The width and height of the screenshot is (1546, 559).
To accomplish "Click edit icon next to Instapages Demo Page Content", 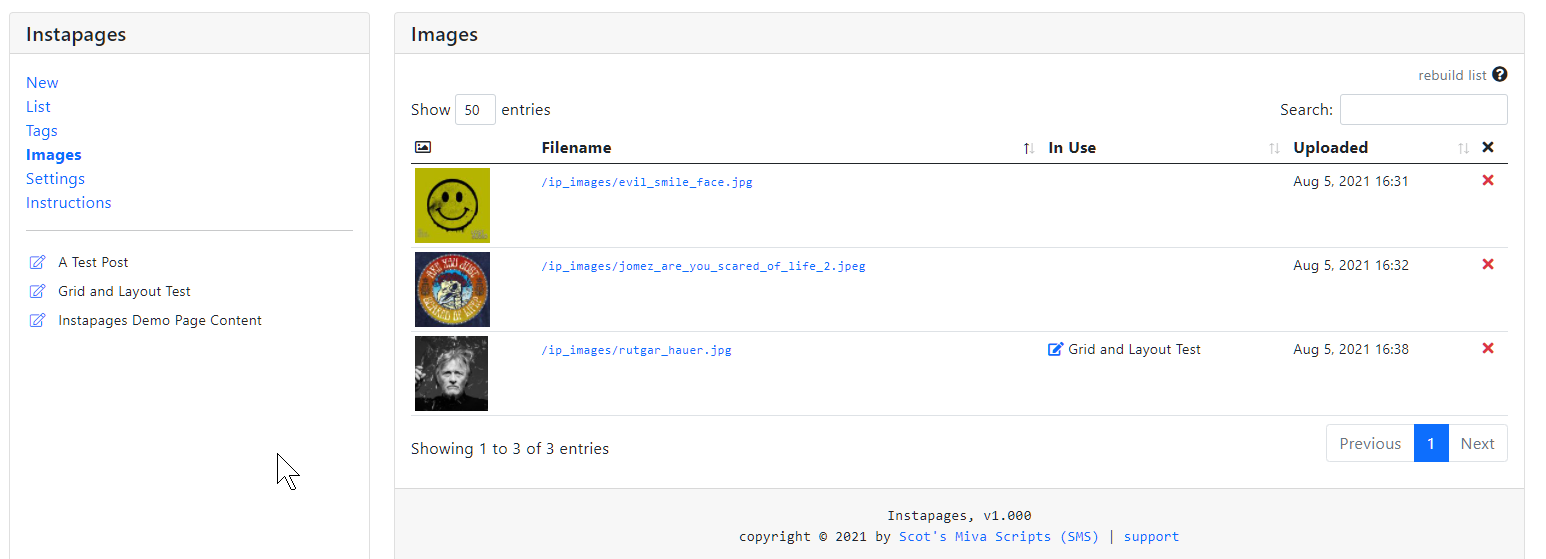I will [x=38, y=320].
